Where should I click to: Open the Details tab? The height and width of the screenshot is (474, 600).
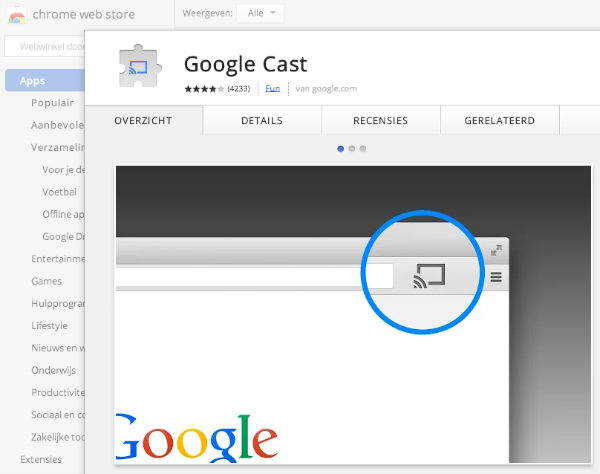point(262,121)
